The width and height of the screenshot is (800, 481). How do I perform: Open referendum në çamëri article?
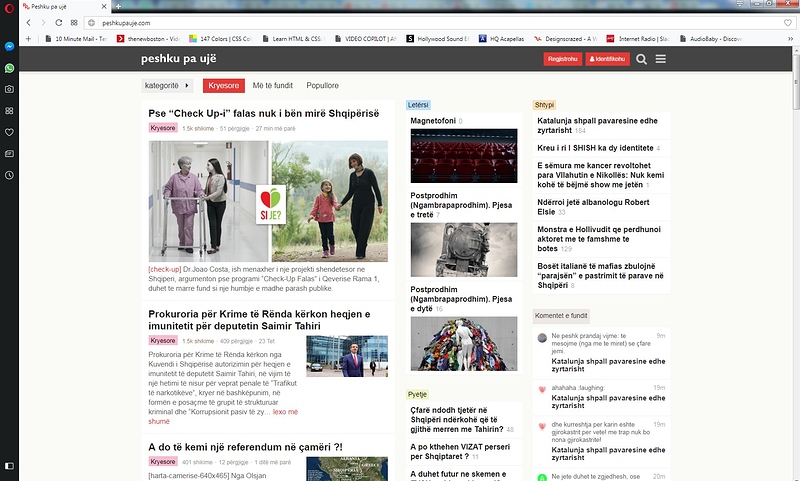[245, 447]
